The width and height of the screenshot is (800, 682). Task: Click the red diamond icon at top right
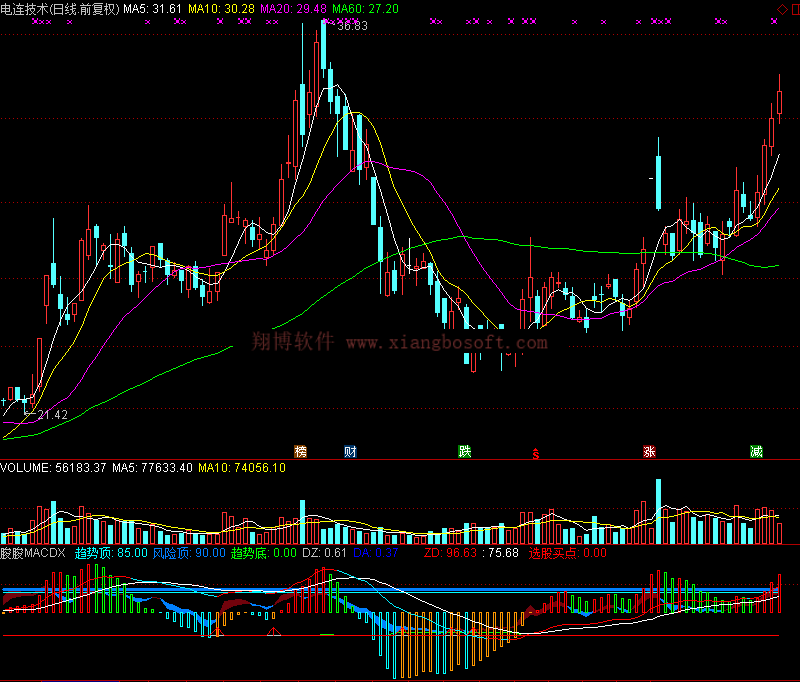pyautogui.click(x=780, y=9)
